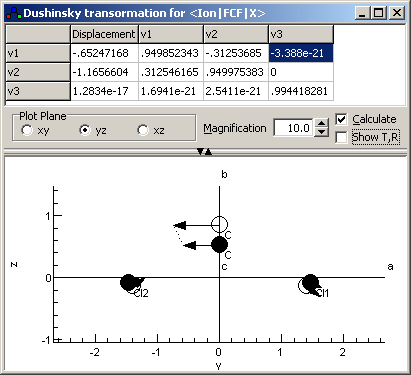Uncheck the Calculate checkbox
Viewport: 411px width, 375px height.
click(341, 119)
